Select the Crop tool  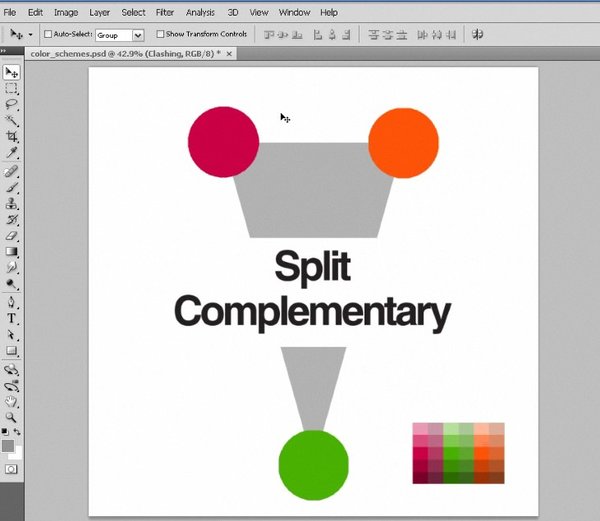click(11, 136)
